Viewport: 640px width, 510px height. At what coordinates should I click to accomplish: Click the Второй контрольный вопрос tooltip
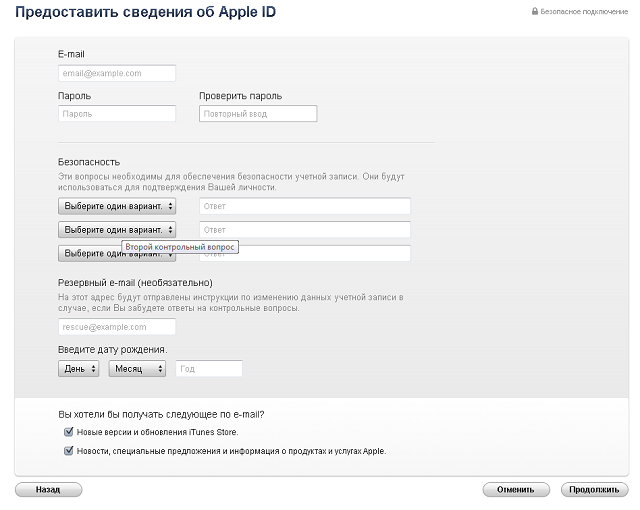tap(180, 247)
